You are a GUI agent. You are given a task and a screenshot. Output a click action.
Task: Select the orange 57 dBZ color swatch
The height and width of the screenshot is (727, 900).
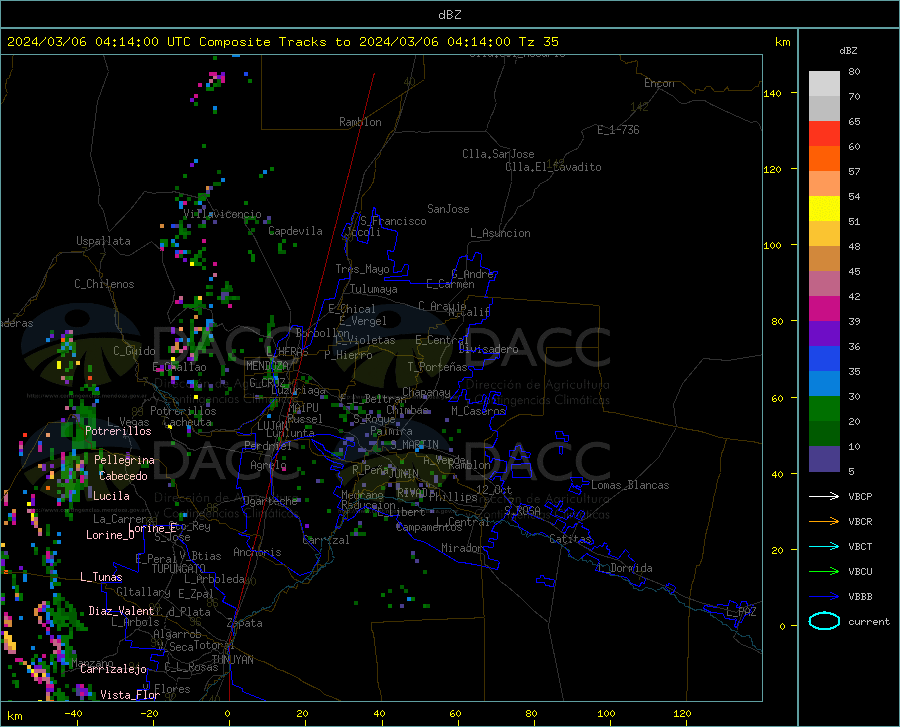click(x=824, y=159)
